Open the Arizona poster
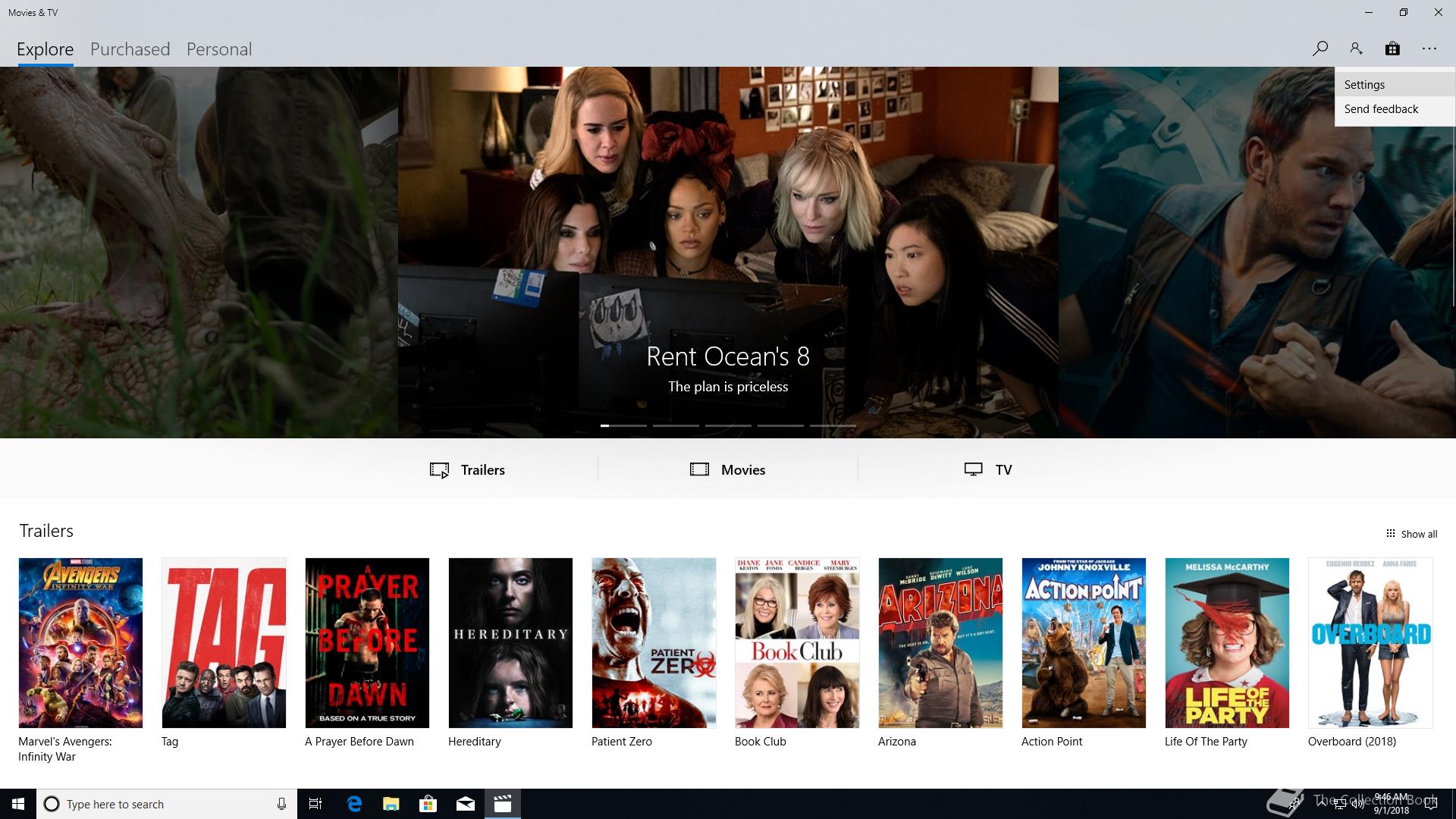This screenshot has height=819, width=1456. click(940, 643)
